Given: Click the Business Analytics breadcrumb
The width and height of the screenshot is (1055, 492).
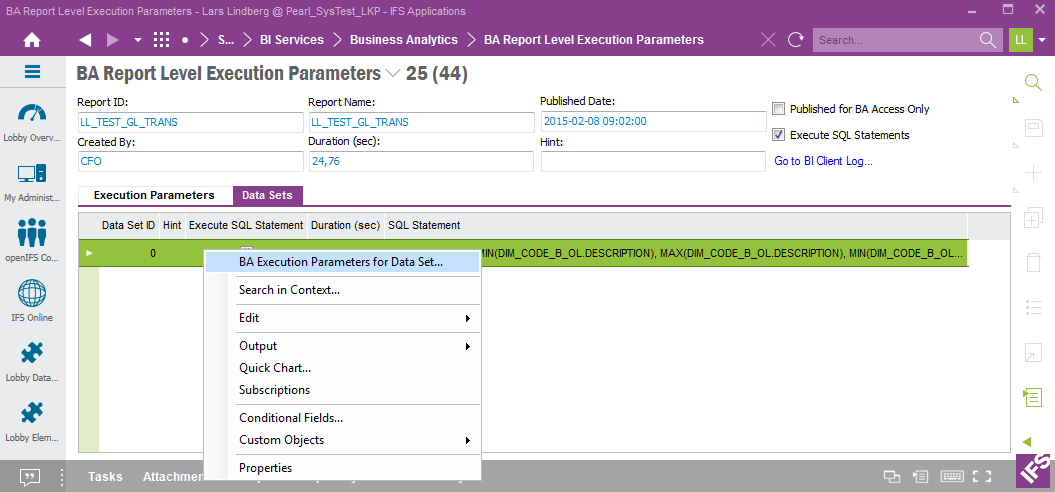Looking at the screenshot, I should pyautogui.click(x=404, y=40).
